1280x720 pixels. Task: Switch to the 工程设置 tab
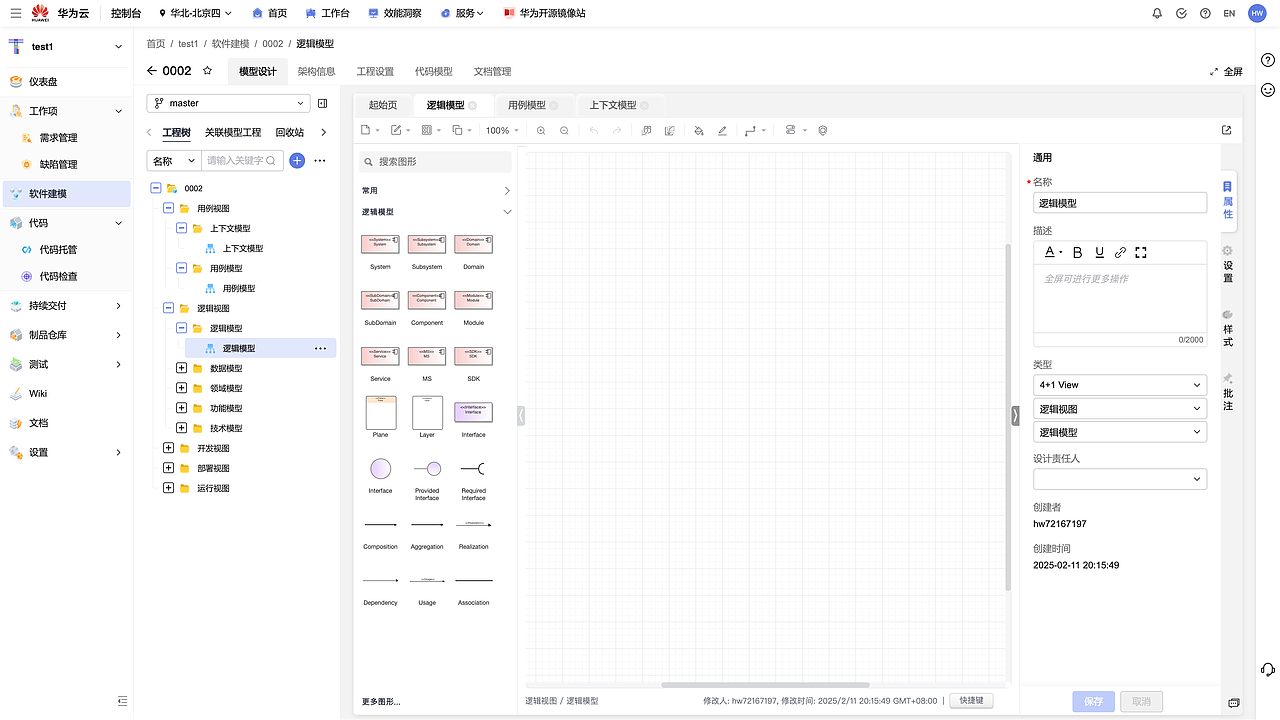[x=375, y=71]
